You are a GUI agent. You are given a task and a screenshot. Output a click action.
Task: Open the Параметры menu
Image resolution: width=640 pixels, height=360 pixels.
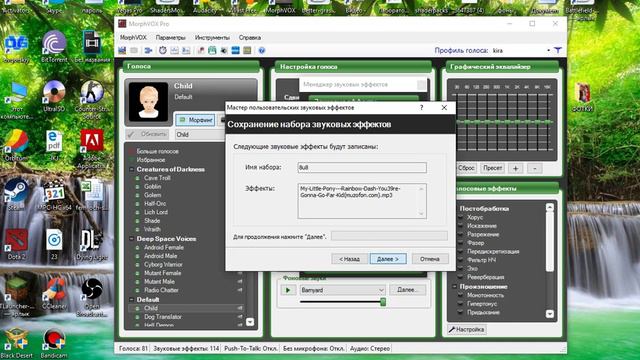171,38
